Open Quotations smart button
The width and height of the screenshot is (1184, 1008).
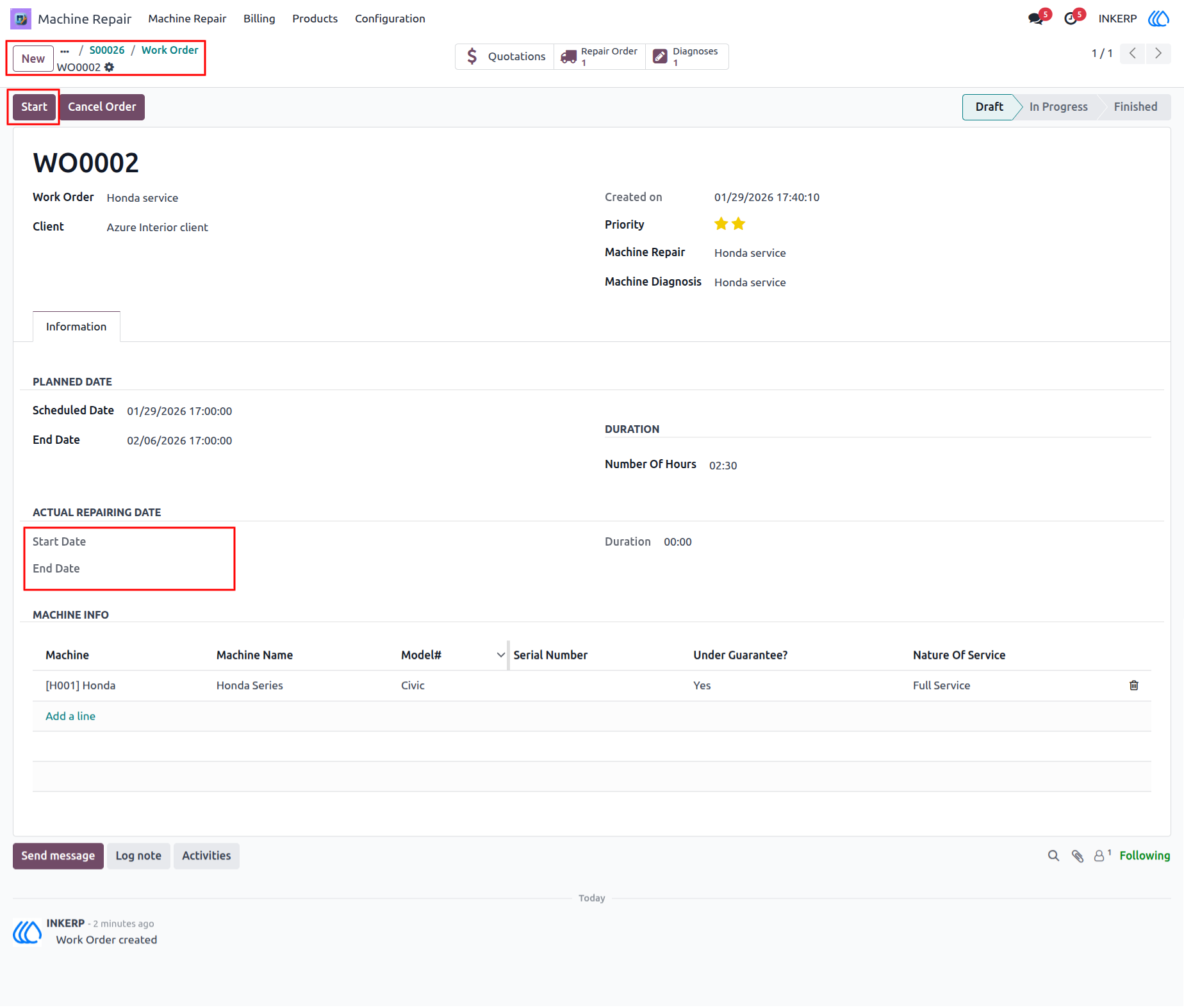(505, 56)
